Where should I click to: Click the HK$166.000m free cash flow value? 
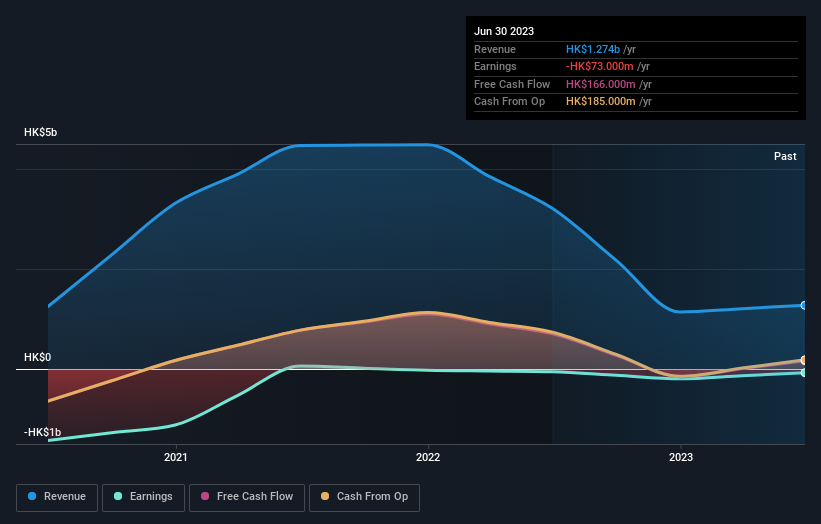pyautogui.click(x=601, y=84)
